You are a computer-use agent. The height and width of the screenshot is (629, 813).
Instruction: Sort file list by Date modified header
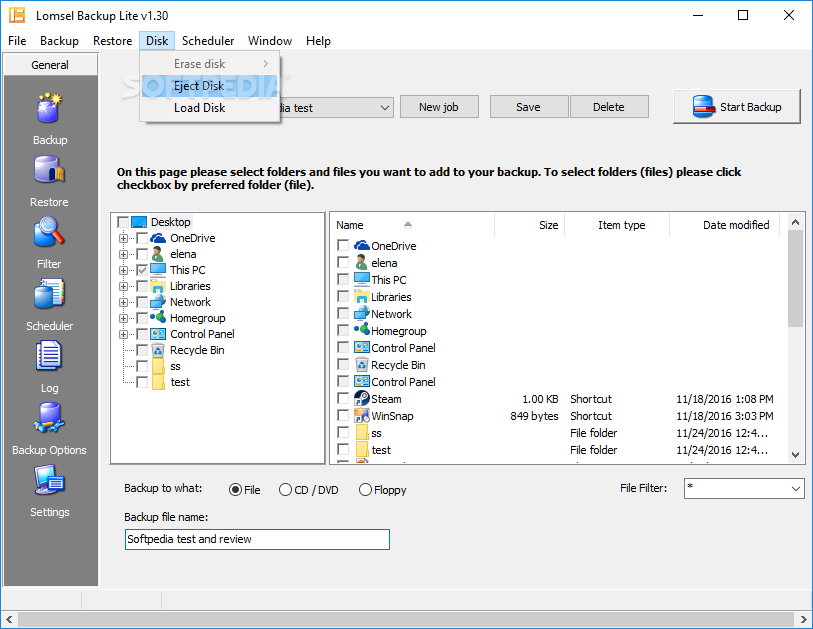[725, 225]
